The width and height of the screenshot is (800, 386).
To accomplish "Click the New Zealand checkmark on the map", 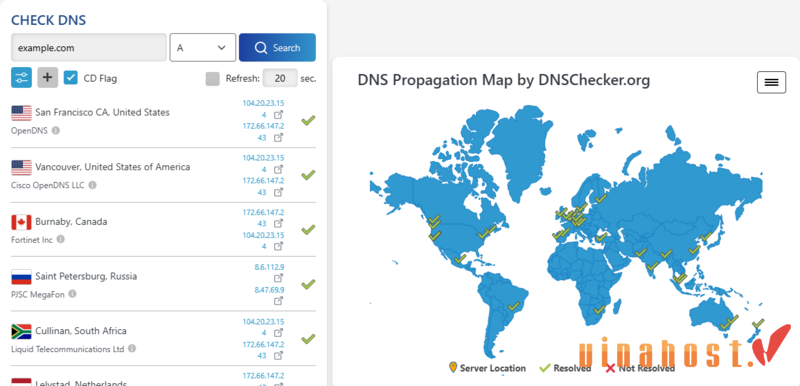I will click(x=758, y=323).
